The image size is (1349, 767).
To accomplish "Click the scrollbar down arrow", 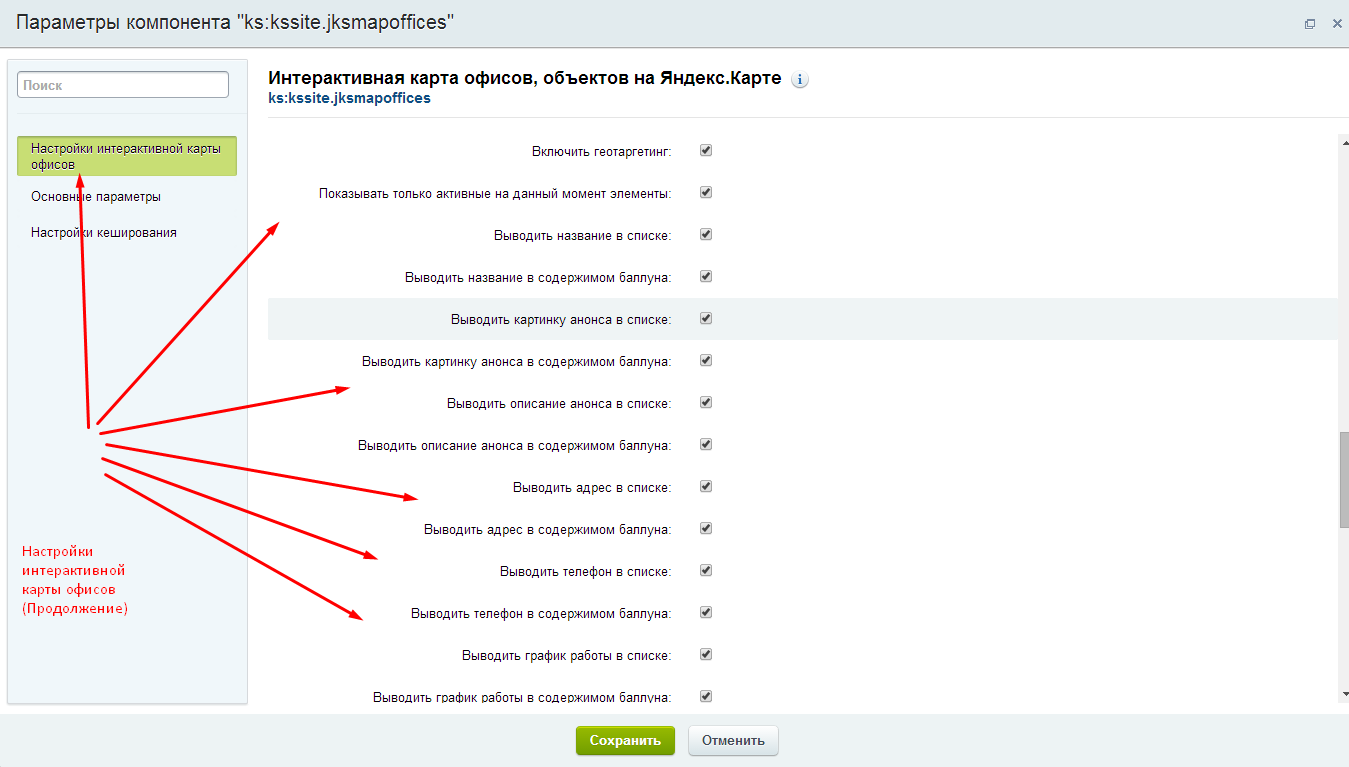I will click(x=1344, y=694).
